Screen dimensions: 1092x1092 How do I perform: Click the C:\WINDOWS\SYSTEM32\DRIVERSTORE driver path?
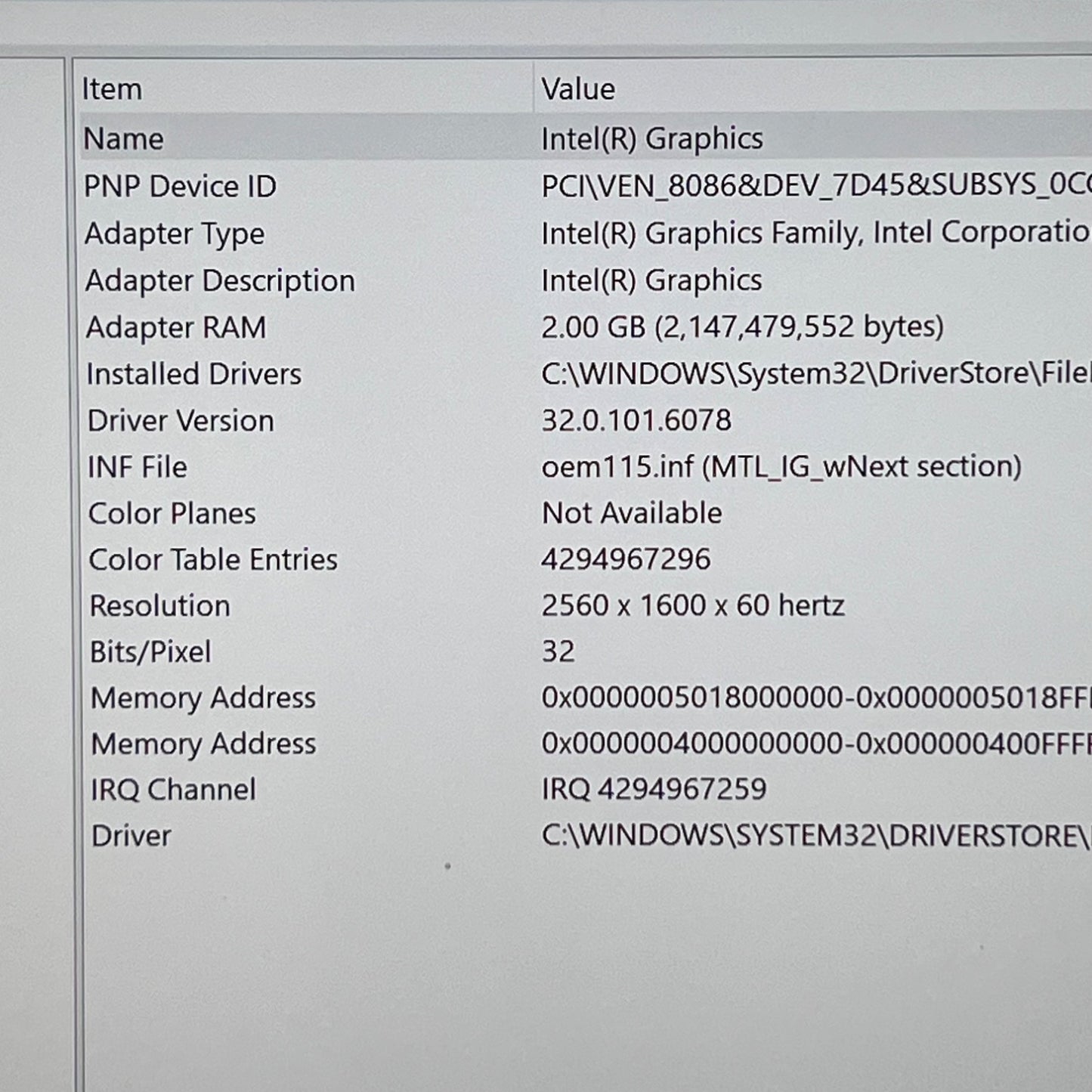816,835
